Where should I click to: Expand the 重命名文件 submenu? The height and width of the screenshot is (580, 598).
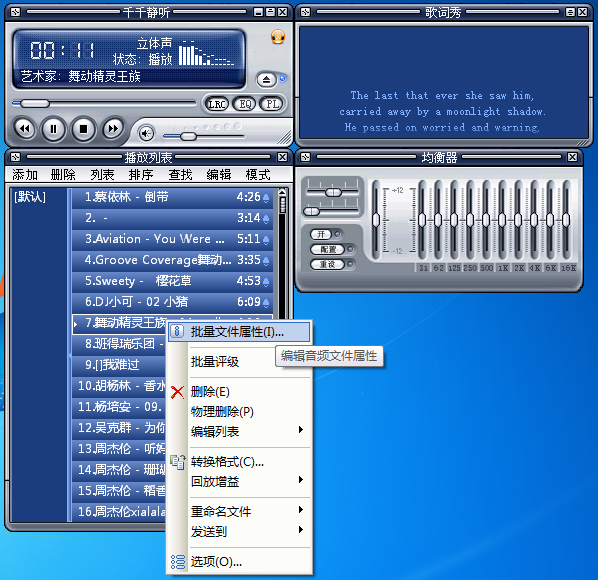point(239,511)
